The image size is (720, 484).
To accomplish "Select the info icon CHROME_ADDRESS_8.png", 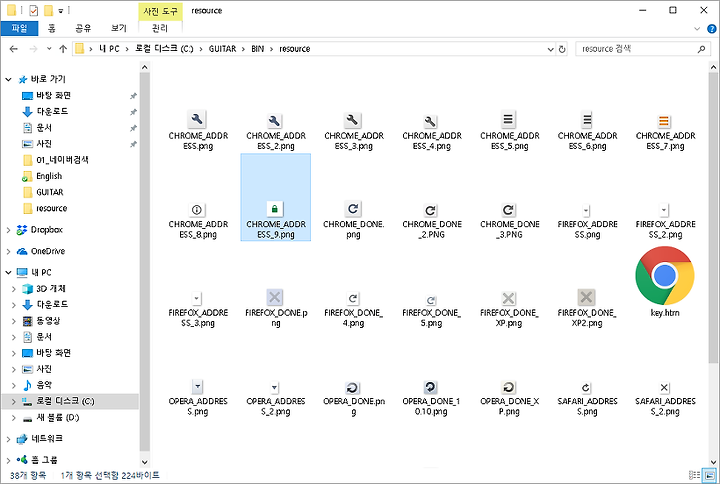I will [198, 219].
